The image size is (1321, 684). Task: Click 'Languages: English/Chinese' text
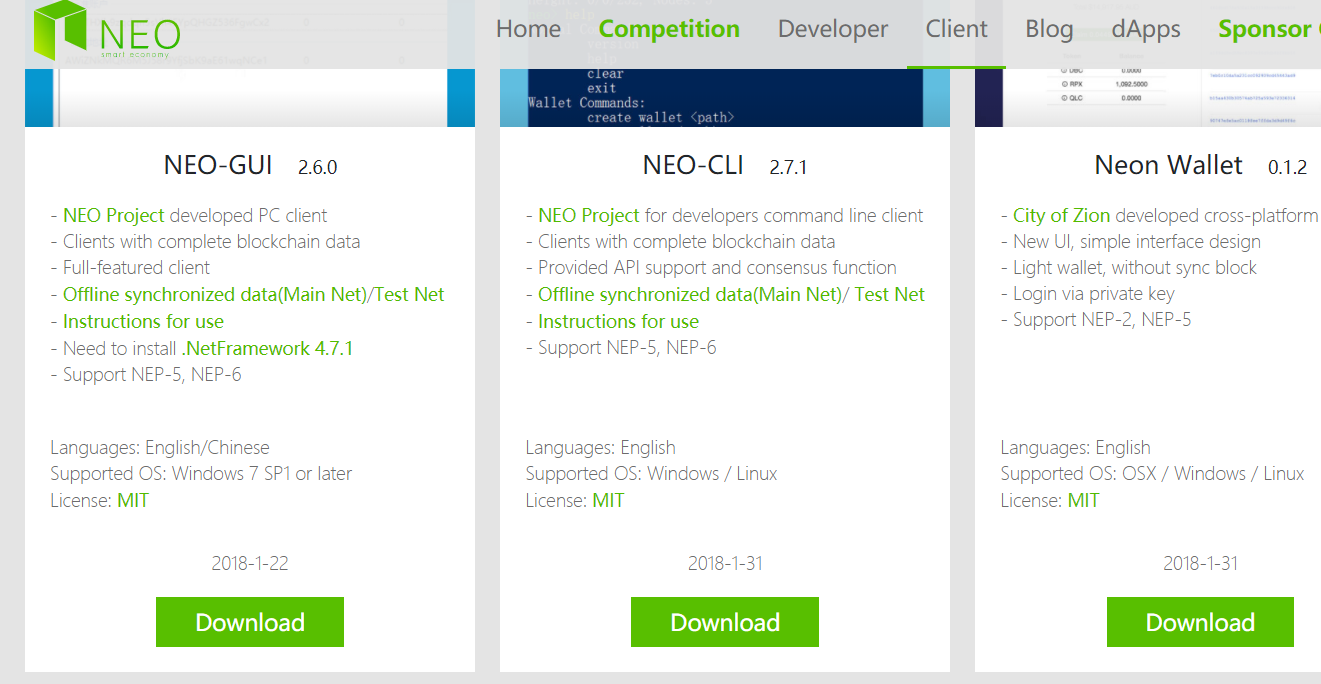160,447
